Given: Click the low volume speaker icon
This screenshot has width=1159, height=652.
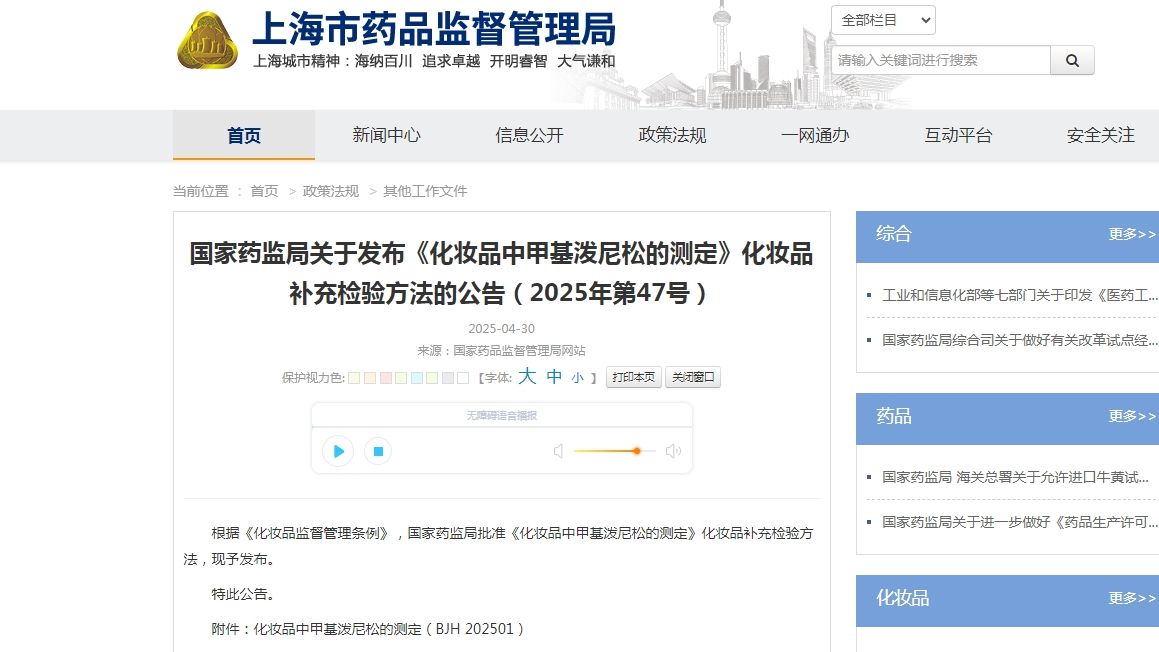Looking at the screenshot, I should 558,451.
